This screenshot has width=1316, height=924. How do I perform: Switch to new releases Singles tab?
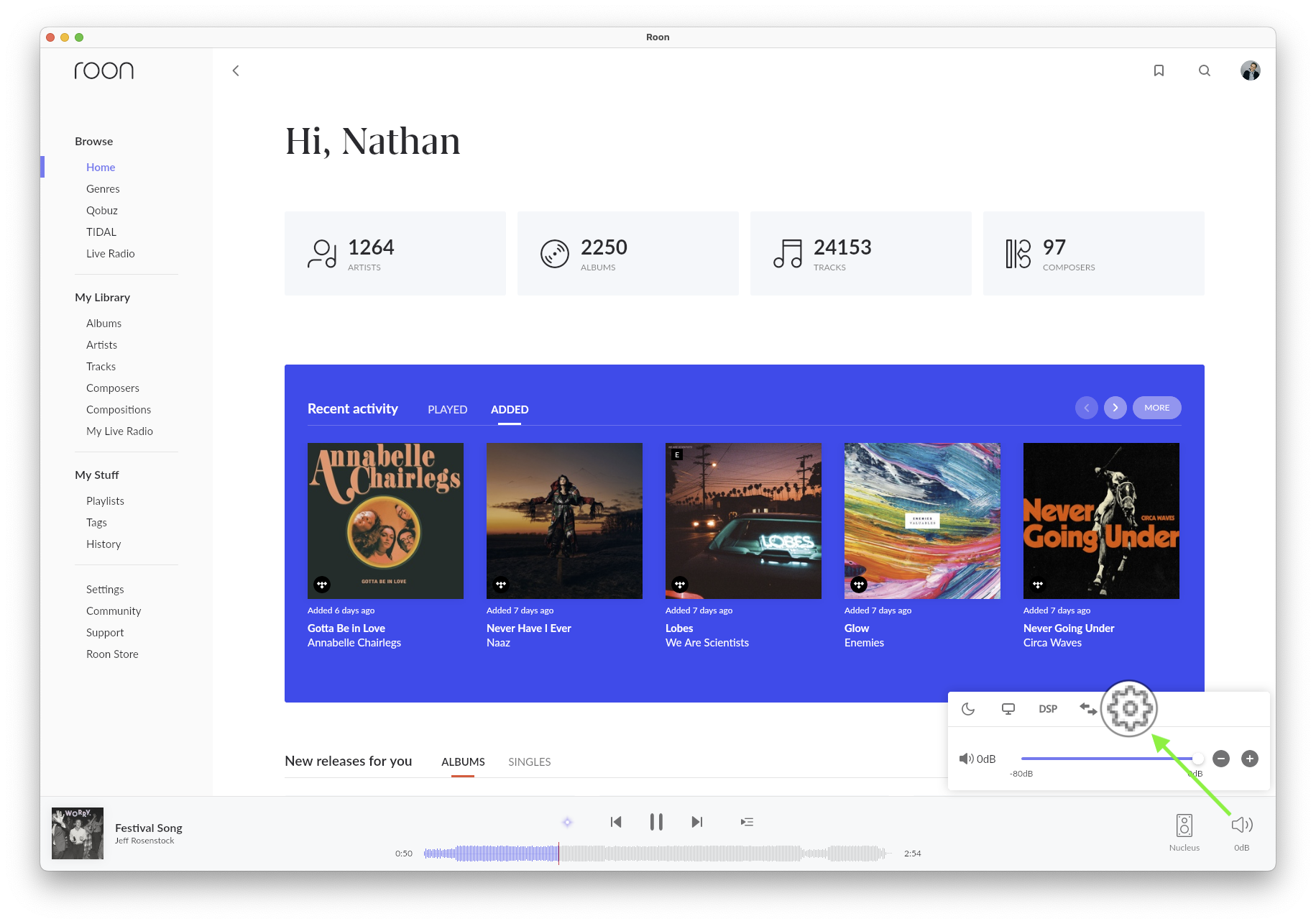530,761
